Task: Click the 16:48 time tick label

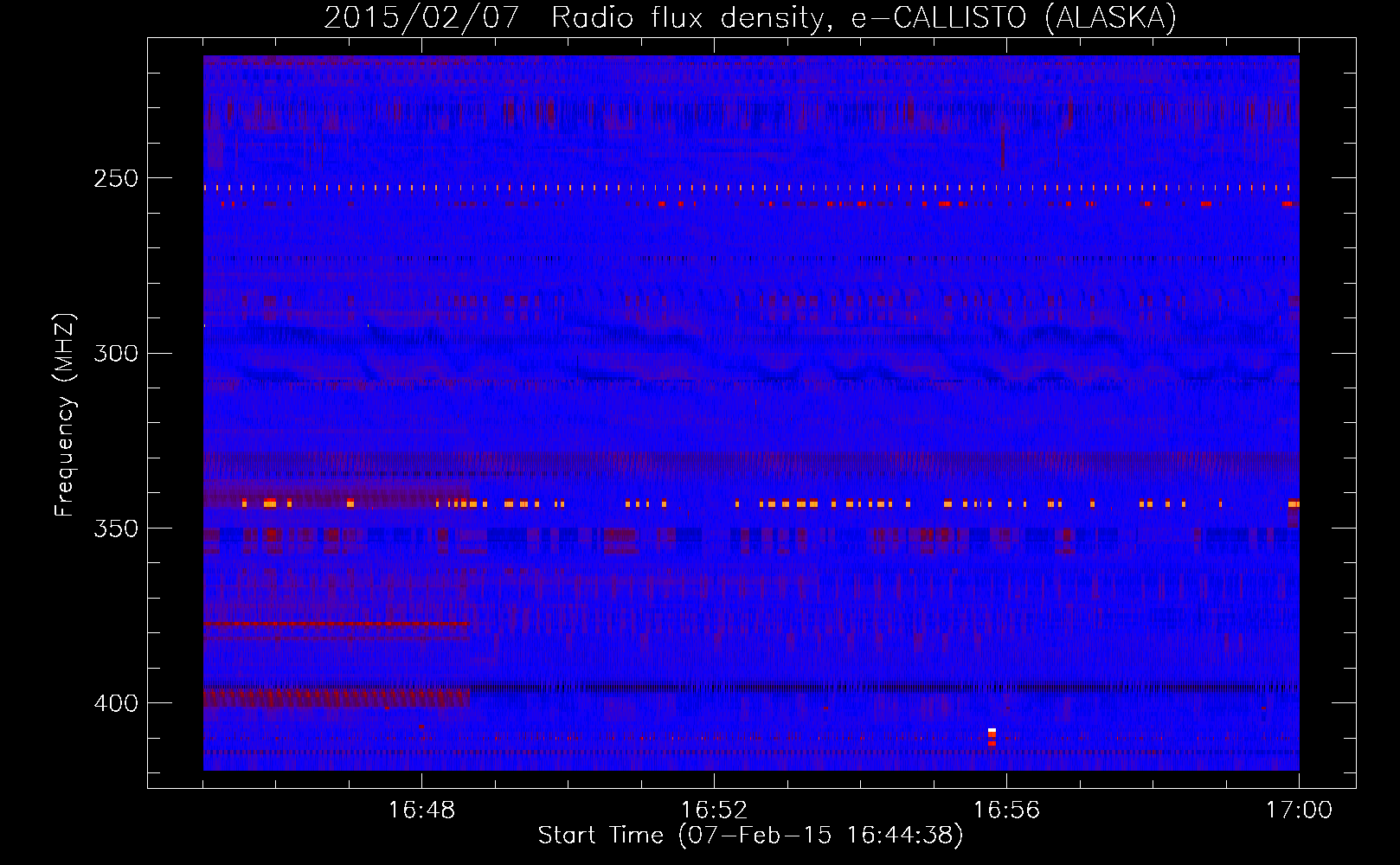Action: pyautogui.click(x=421, y=810)
